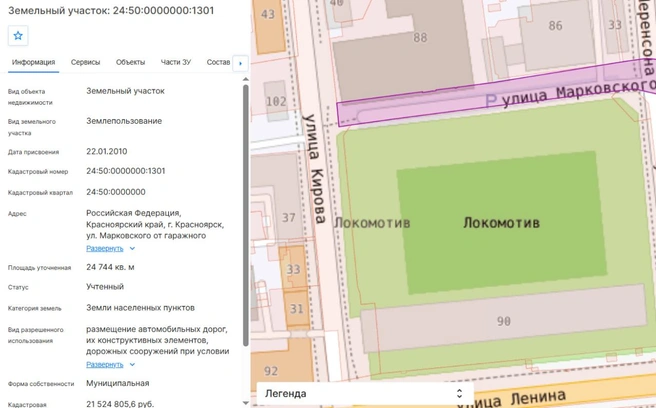The image size is (656, 408).
Task: Expand permitted use text via Развернуть link
Action: point(105,364)
